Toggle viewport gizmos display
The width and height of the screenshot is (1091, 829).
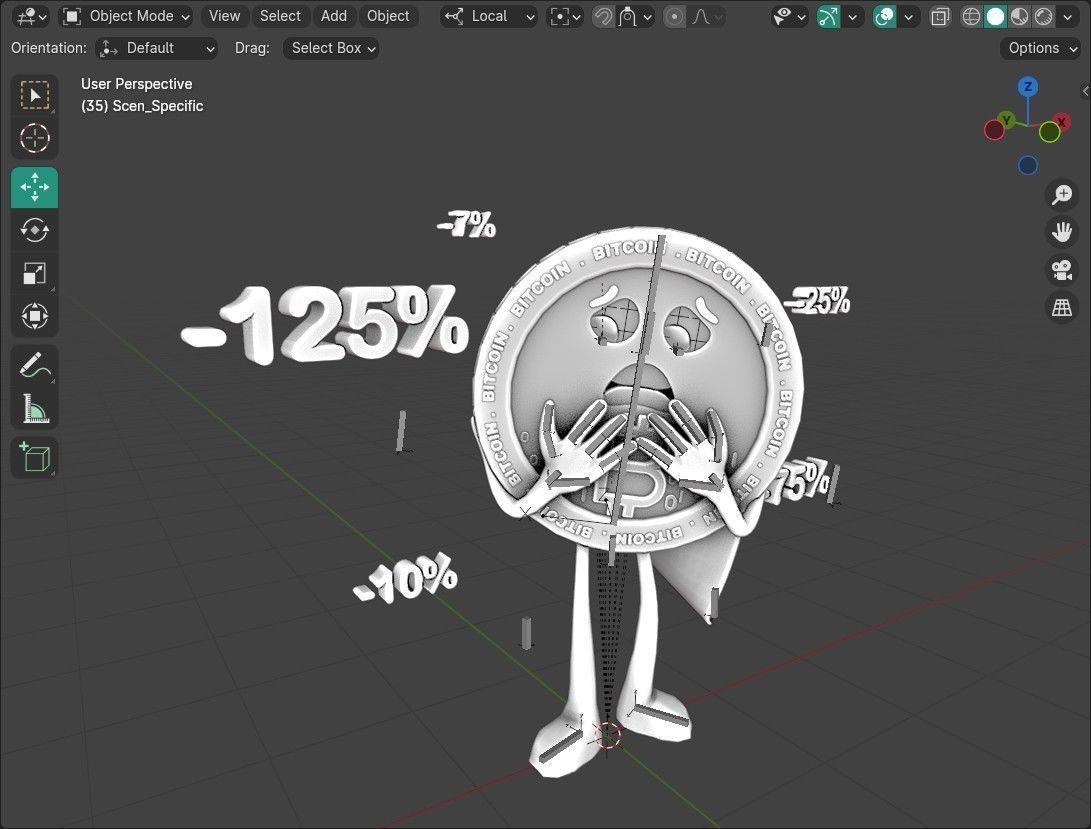tap(828, 16)
